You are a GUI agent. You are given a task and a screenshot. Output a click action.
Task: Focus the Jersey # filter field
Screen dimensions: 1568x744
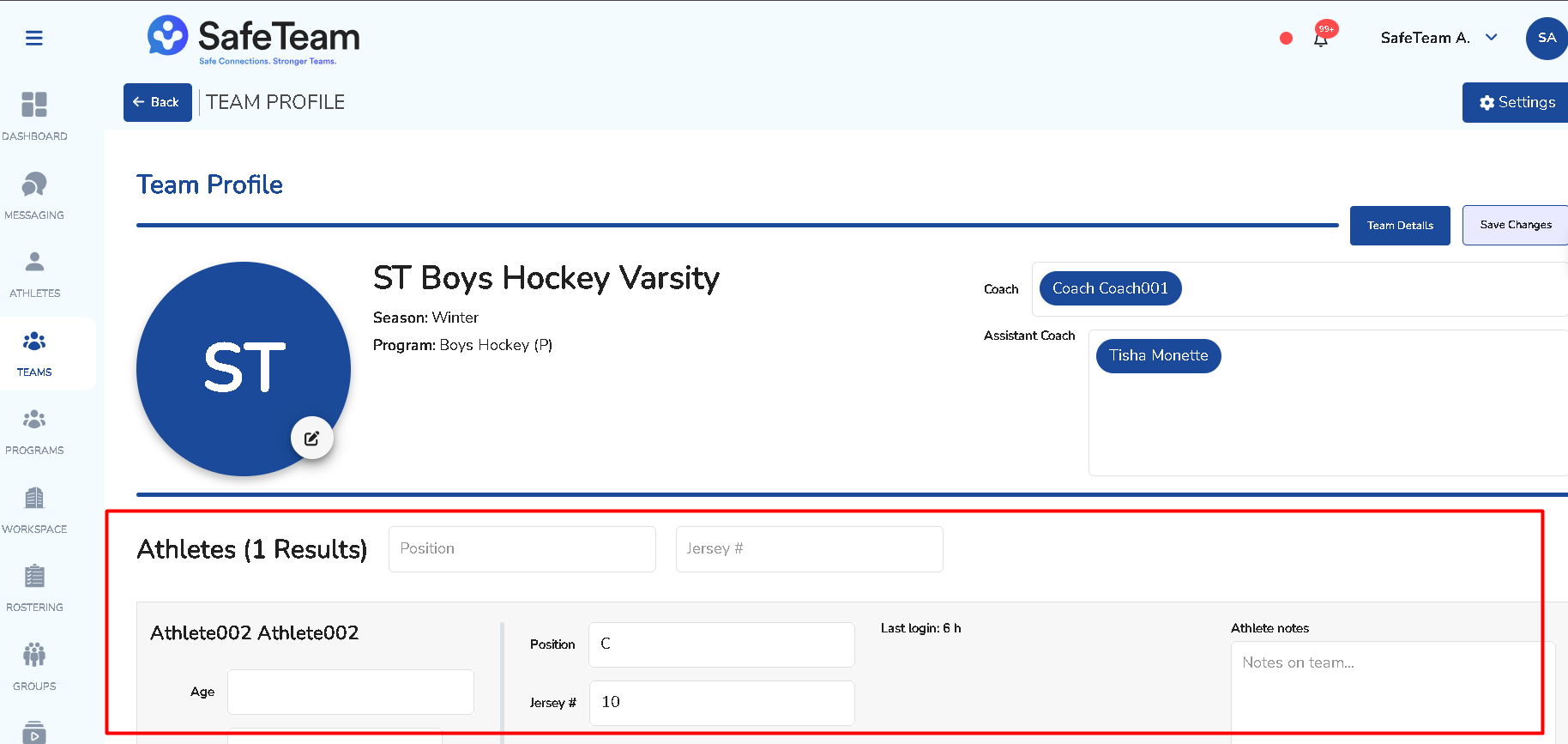pos(810,549)
